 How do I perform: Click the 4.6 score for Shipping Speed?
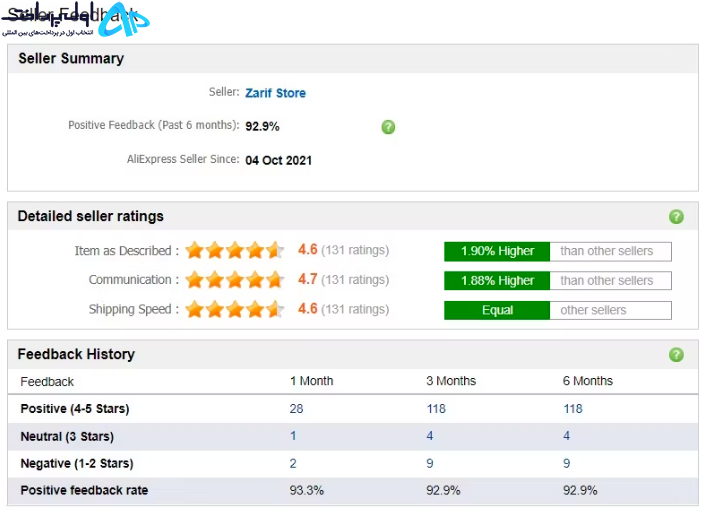coord(307,308)
